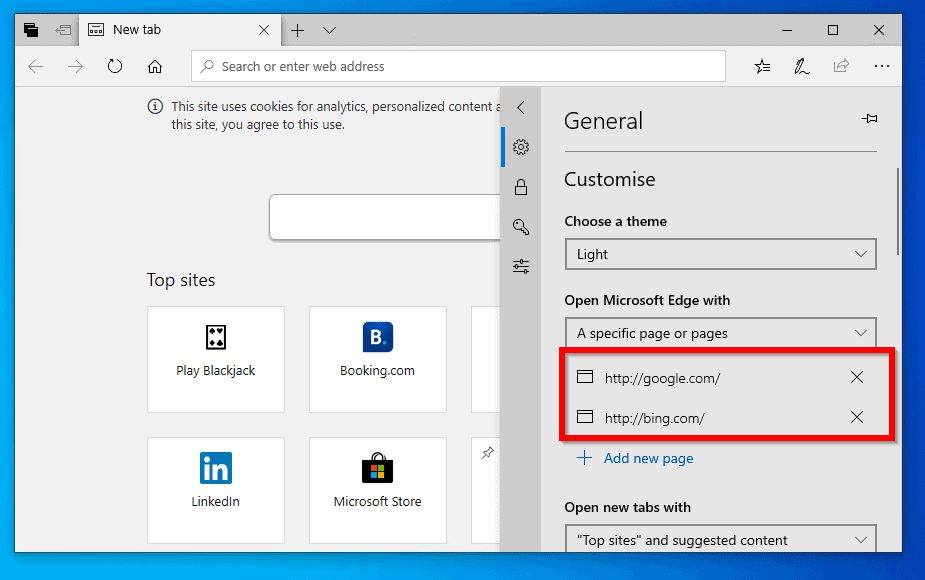Open Passwords and autofill key section

click(520, 227)
